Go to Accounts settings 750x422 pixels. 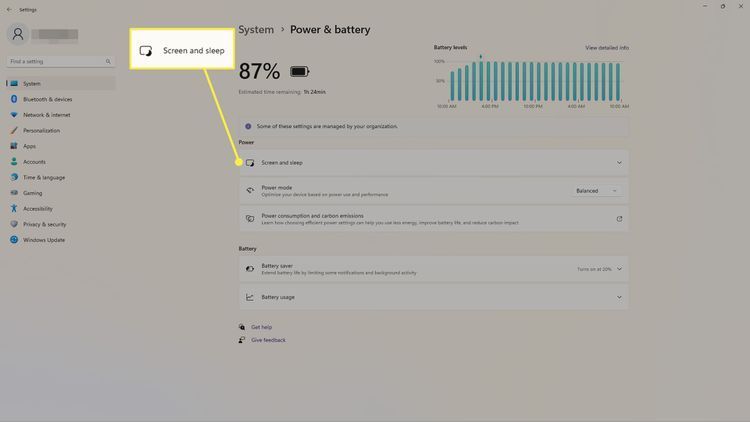34,161
